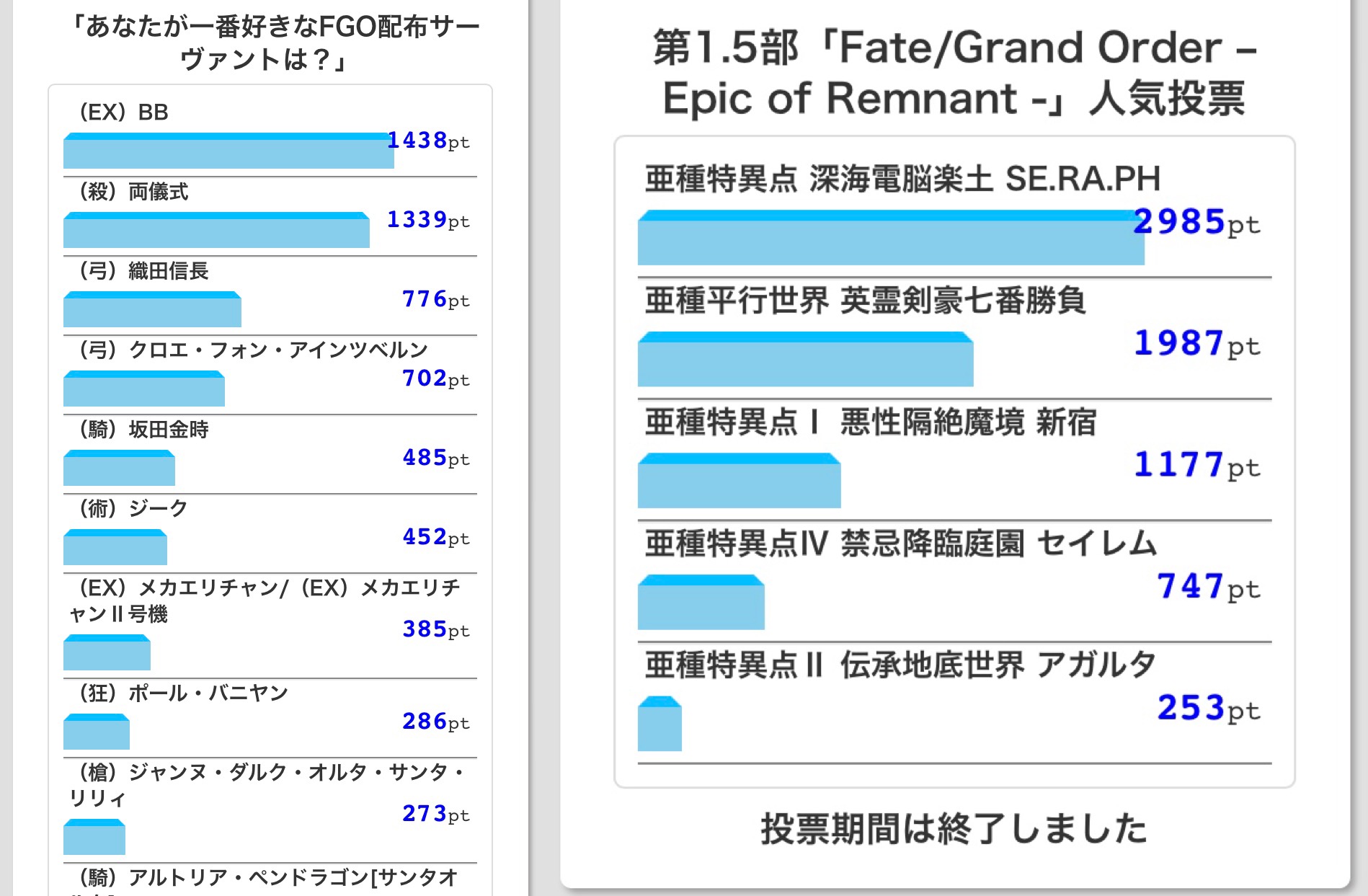
Task: Click the ポール・バニヤン entry label
Action: 185,693
